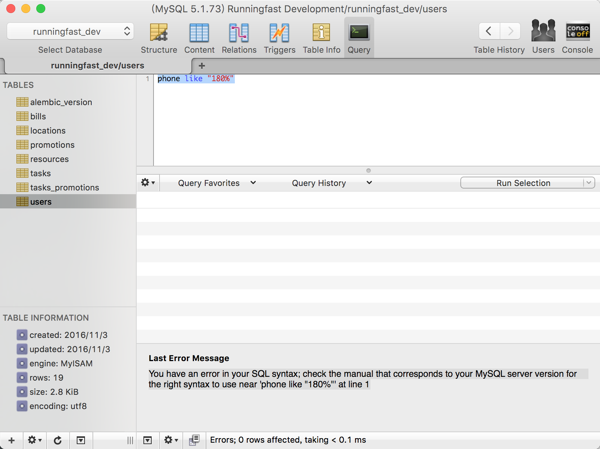Expand the Query History dropdown
This screenshot has width=600, height=449.
(331, 183)
